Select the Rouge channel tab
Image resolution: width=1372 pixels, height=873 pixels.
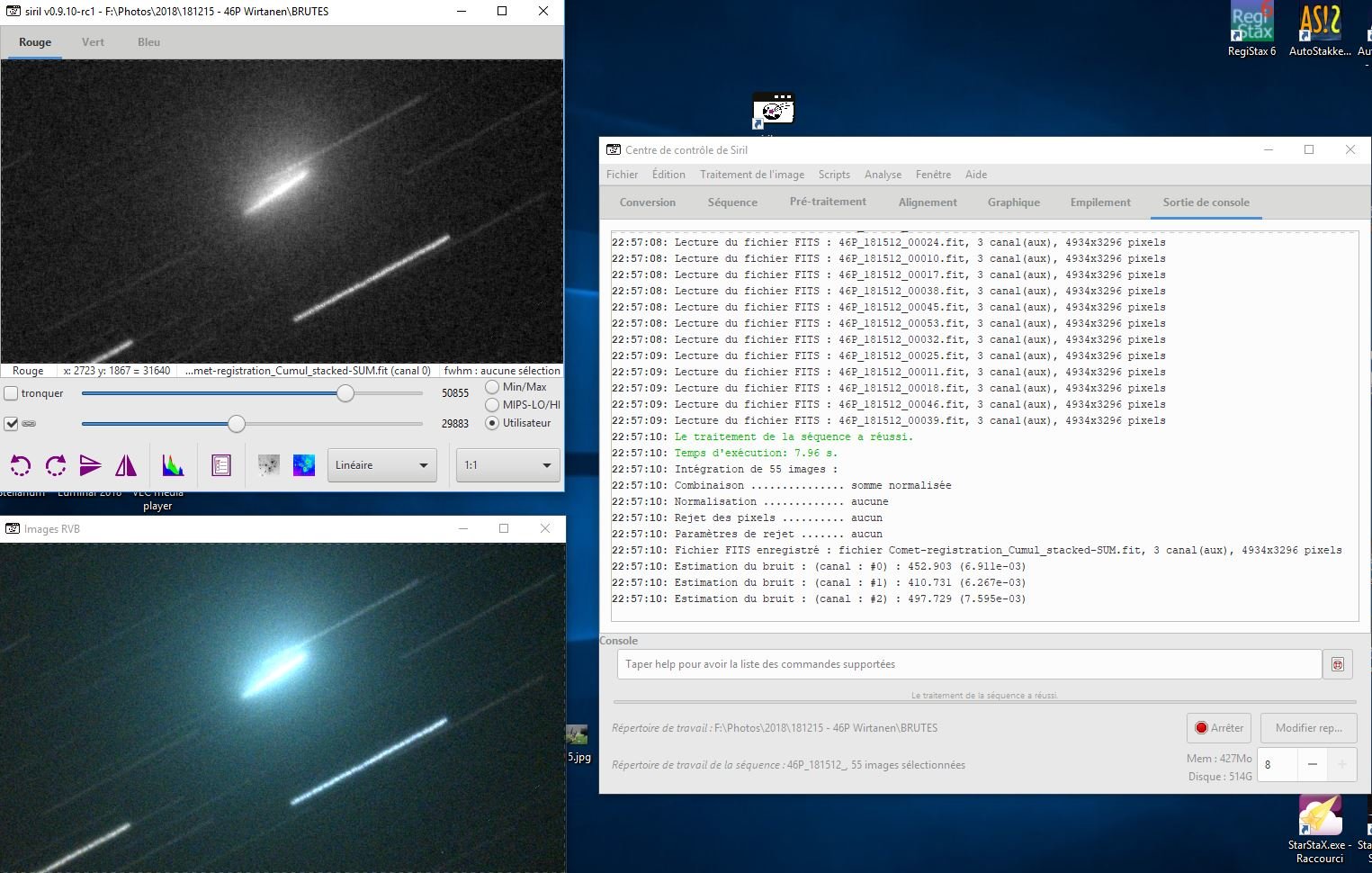point(35,42)
